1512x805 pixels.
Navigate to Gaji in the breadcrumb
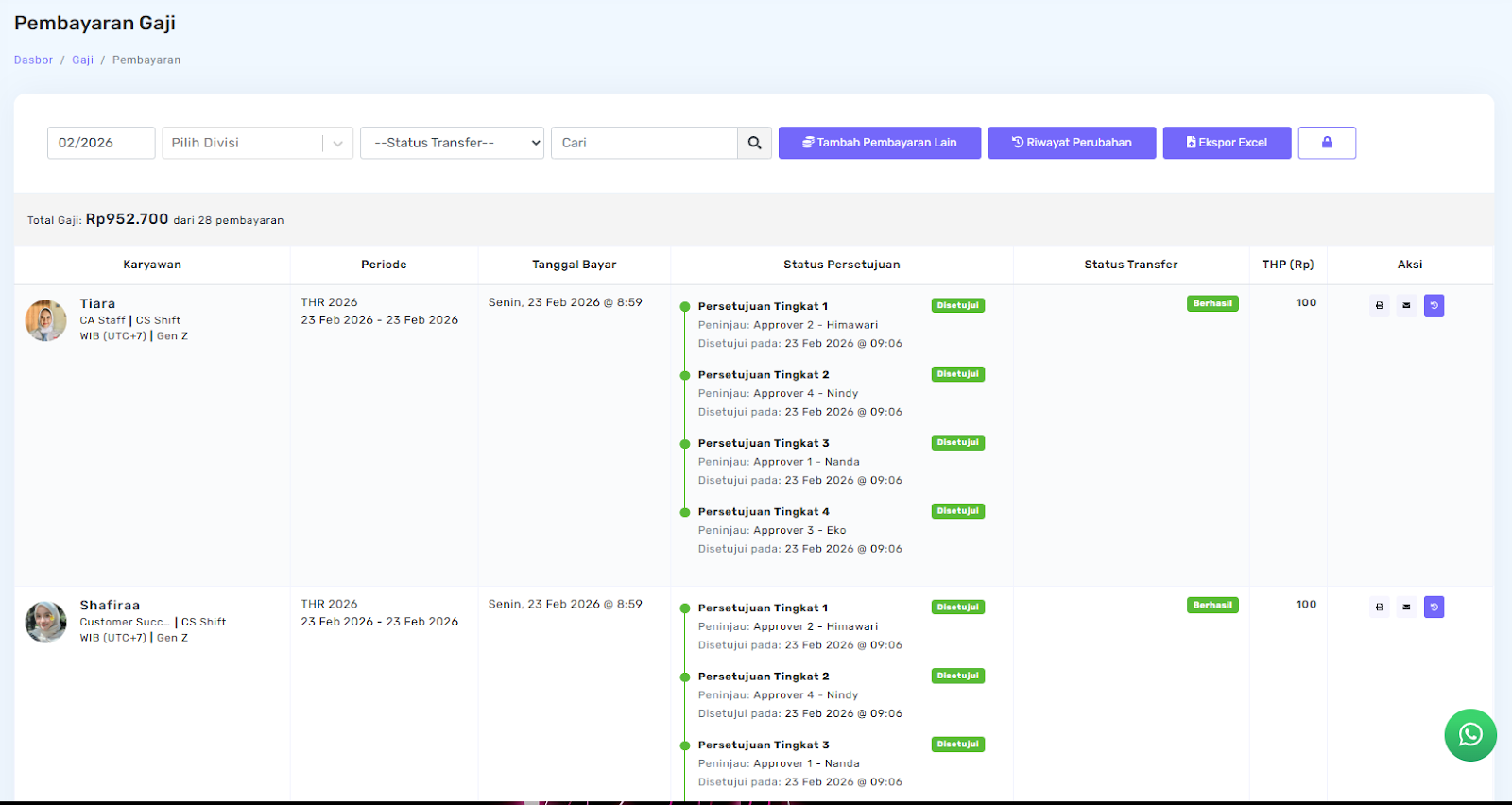(83, 60)
